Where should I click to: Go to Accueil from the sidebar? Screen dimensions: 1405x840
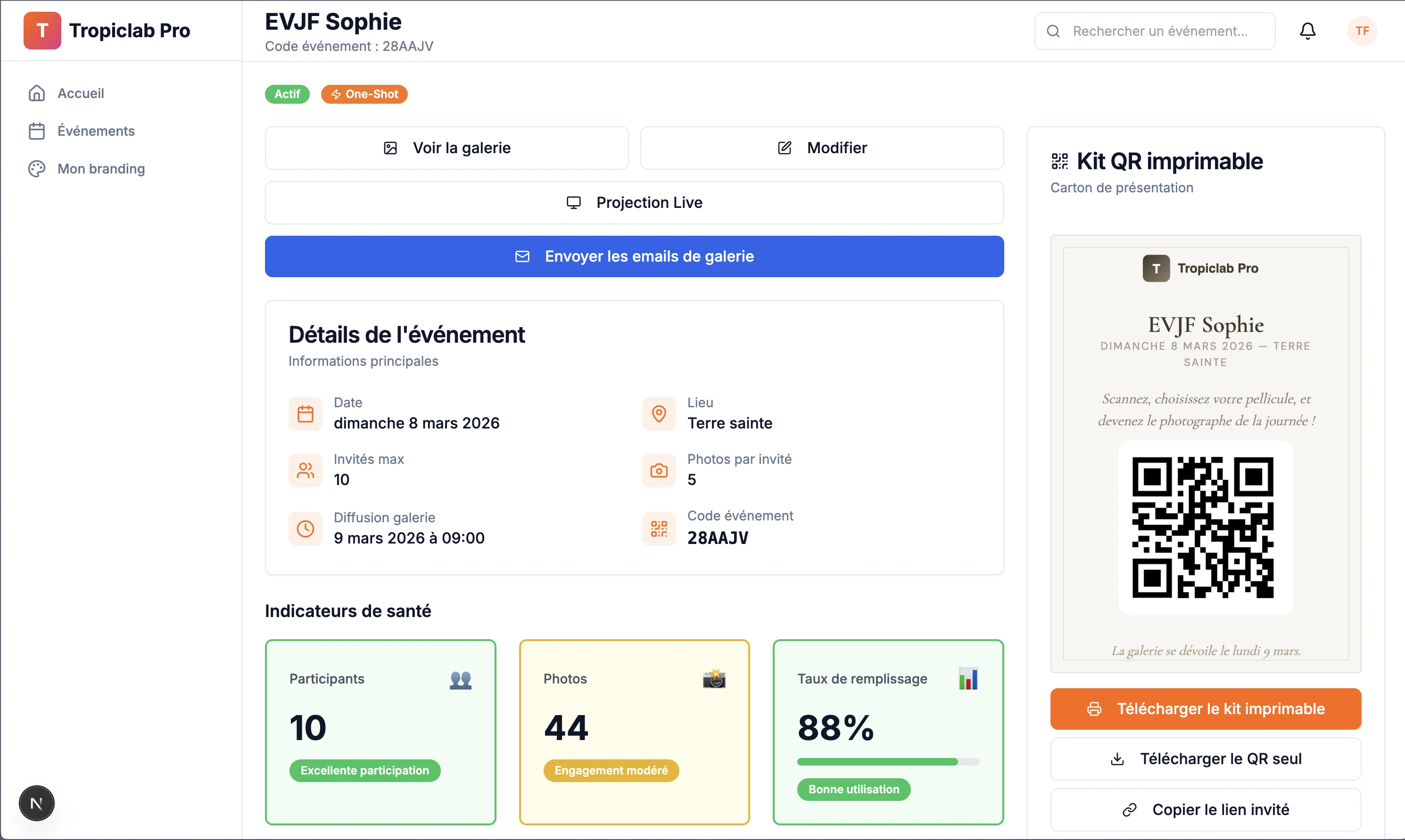click(80, 92)
